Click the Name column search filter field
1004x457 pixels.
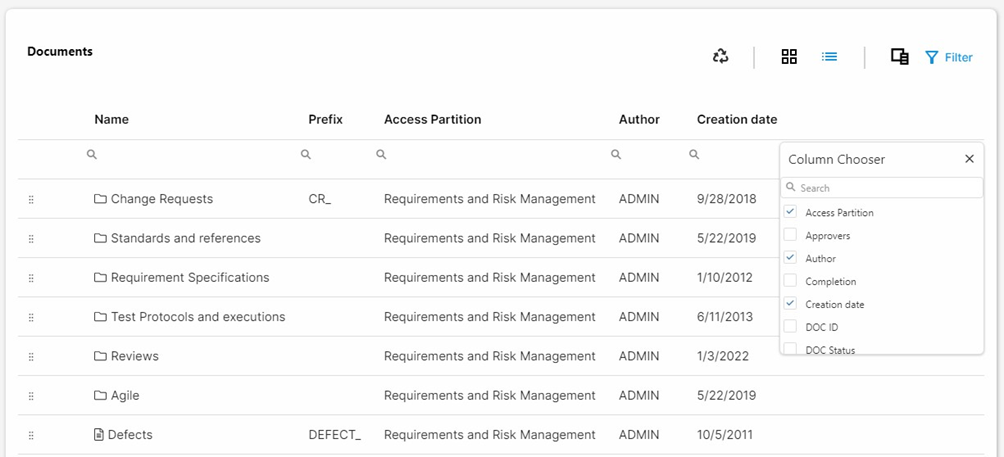click(x=190, y=155)
